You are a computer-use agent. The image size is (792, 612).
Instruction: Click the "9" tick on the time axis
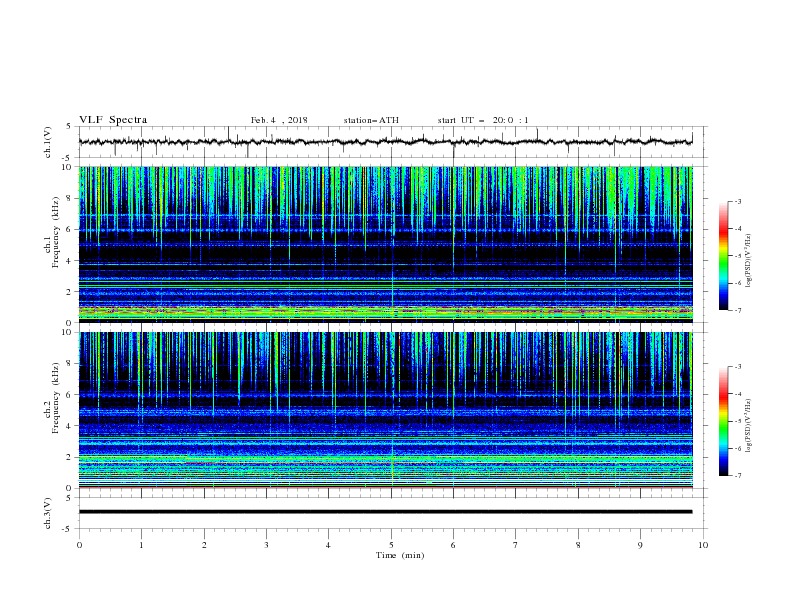coord(640,545)
